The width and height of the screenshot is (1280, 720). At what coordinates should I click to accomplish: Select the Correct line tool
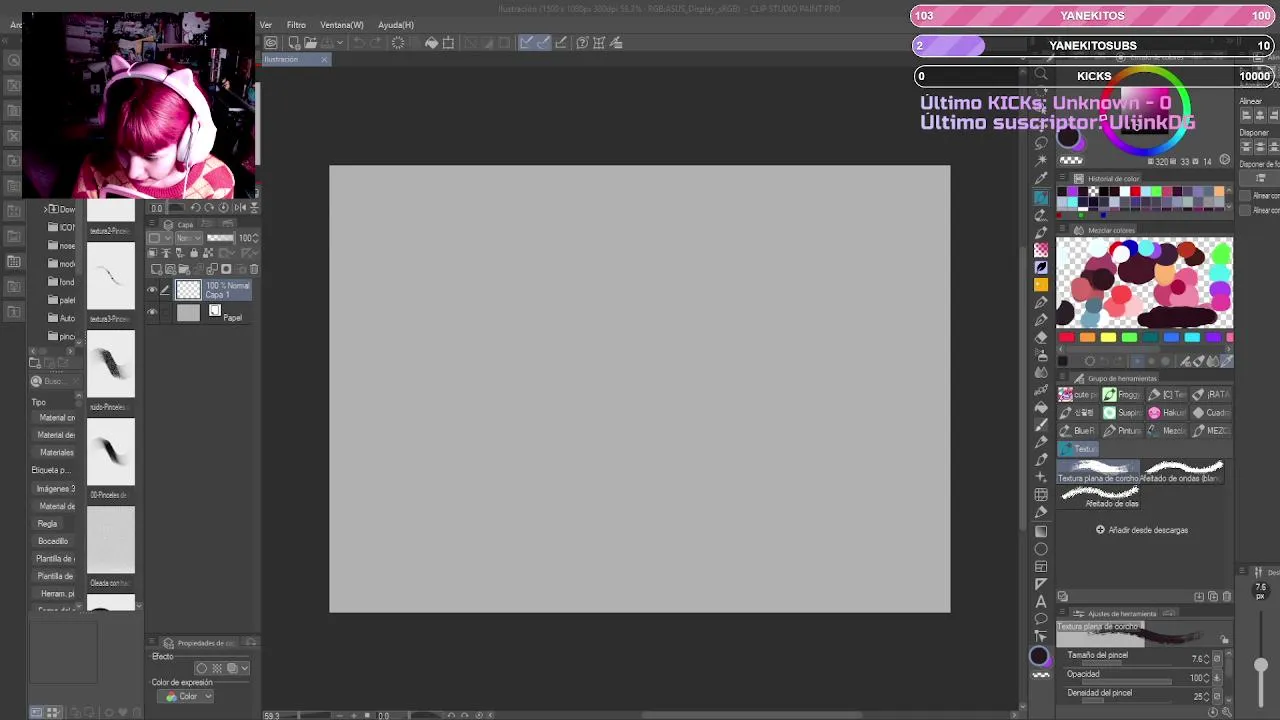tap(1041, 638)
